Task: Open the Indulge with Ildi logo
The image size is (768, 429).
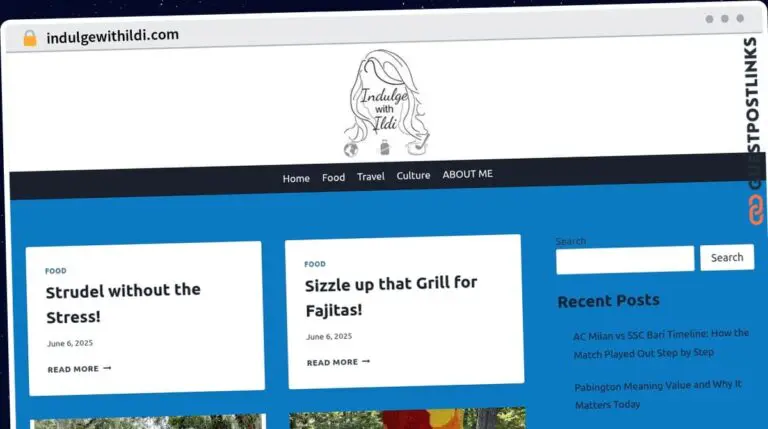Action: click(x=386, y=103)
